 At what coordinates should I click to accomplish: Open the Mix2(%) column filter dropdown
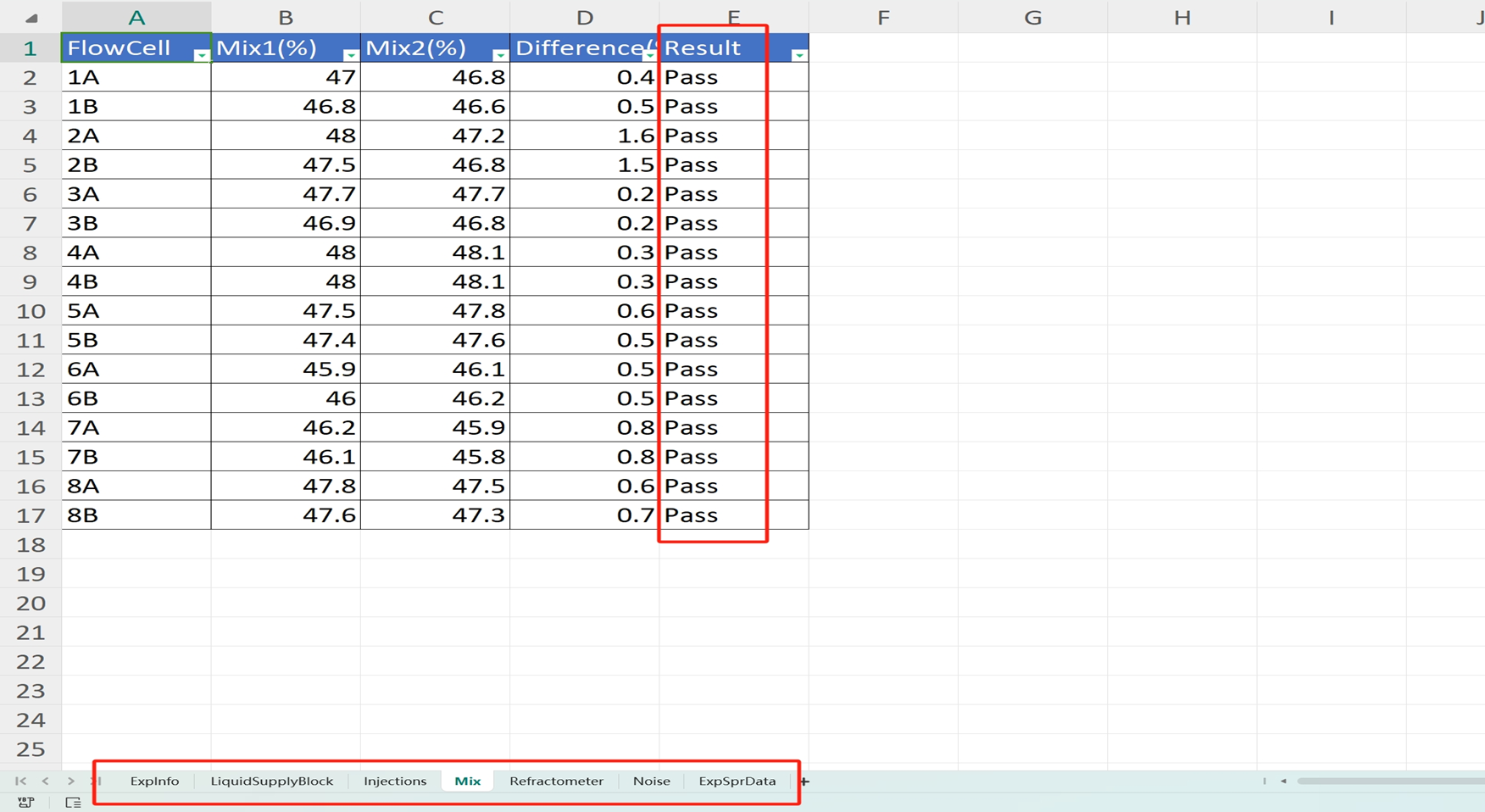(x=499, y=55)
